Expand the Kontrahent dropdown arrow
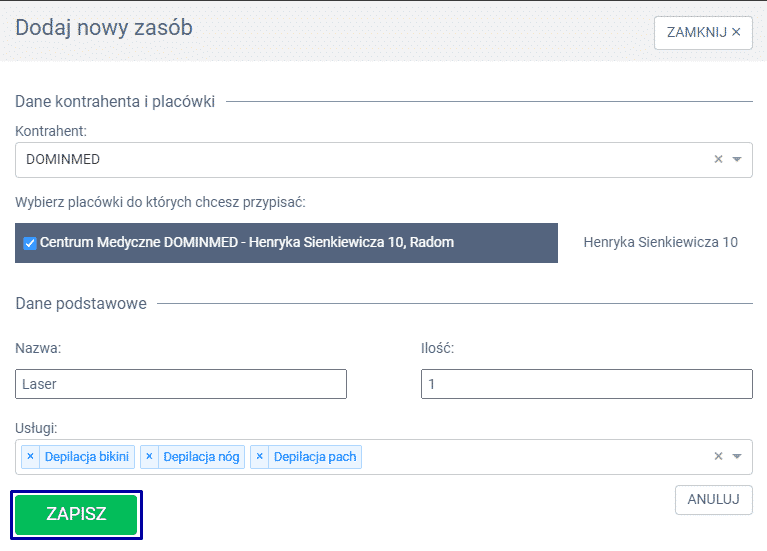This screenshot has height=551, width=767. tap(737, 159)
